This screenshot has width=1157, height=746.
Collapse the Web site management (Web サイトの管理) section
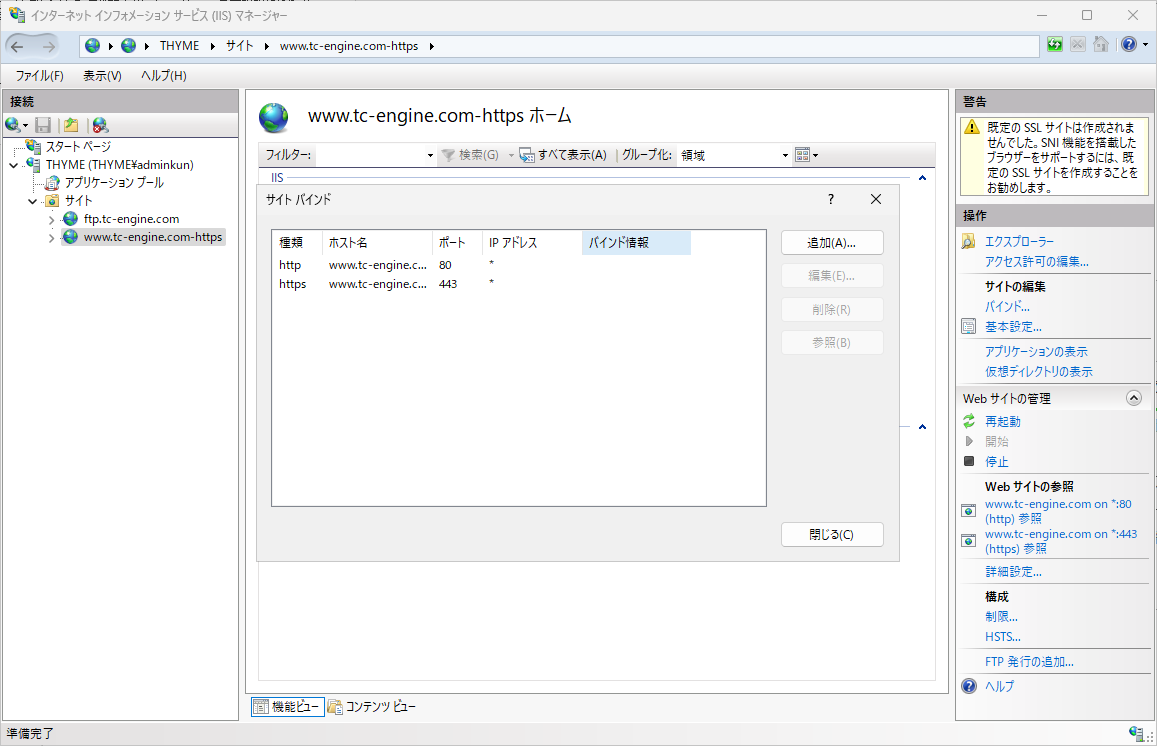(1133, 398)
